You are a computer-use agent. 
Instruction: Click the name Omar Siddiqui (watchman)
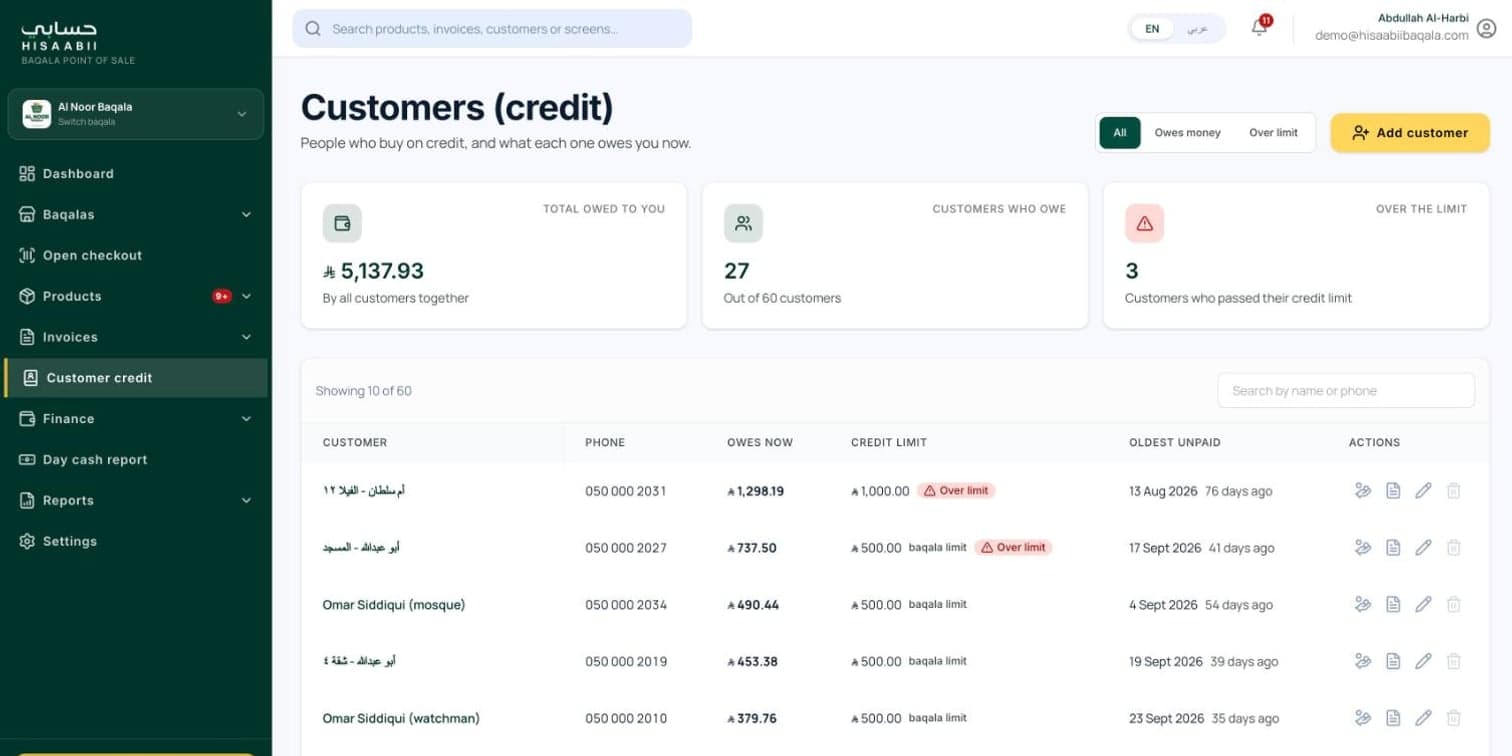pyautogui.click(x=401, y=718)
